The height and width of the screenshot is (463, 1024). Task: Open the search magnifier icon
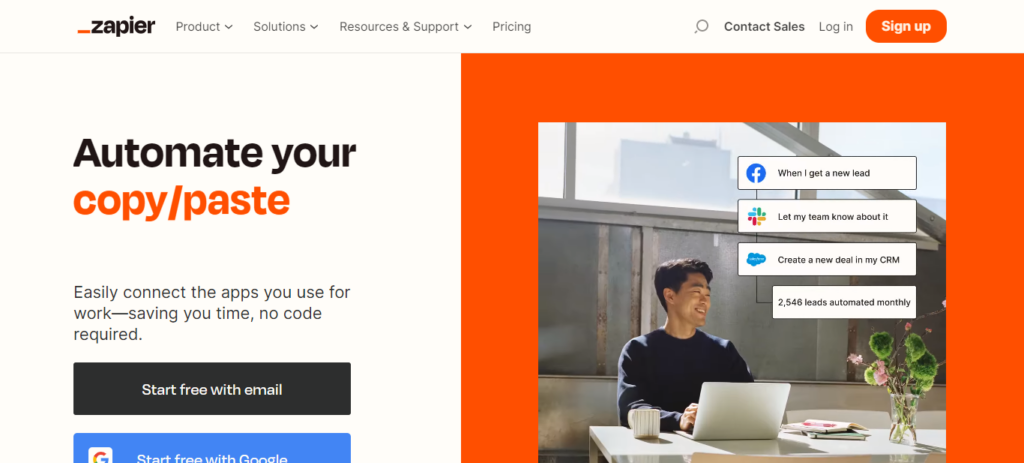pos(701,27)
